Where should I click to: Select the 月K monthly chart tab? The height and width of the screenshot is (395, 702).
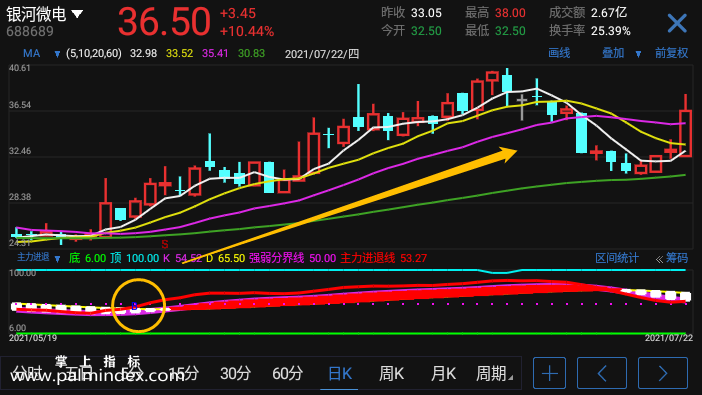tap(443, 373)
